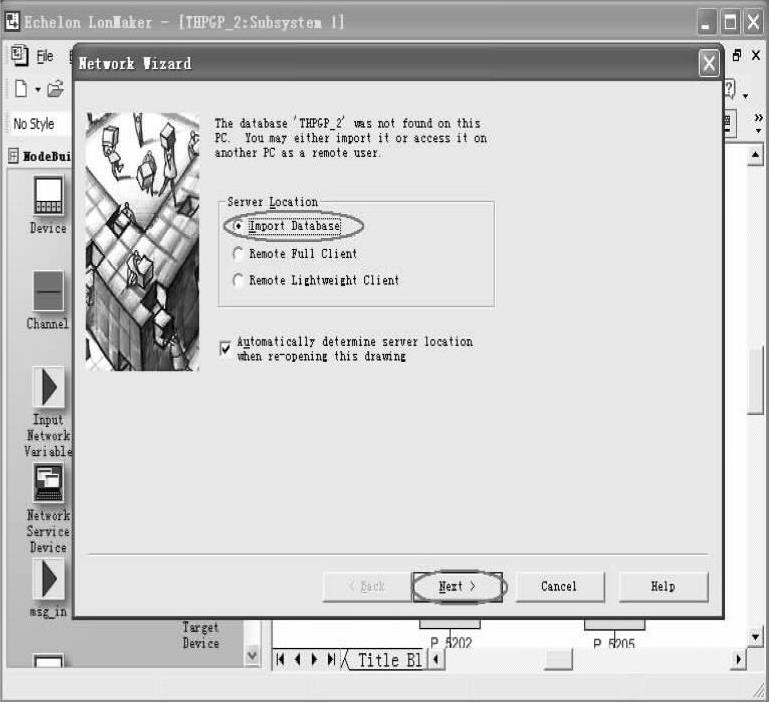The width and height of the screenshot is (769, 702).
Task: Toggle Automatically determine server location checkbox
Action: click(225, 348)
